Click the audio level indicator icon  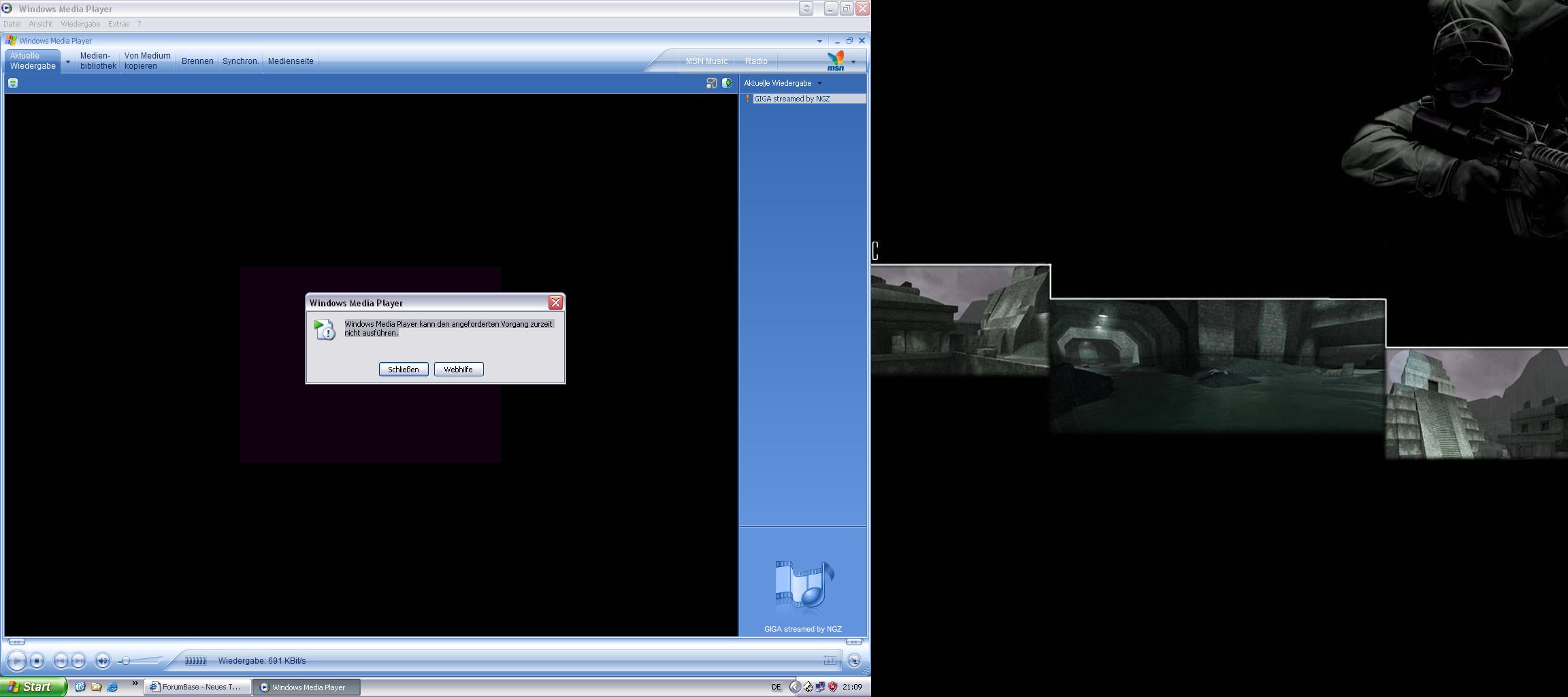pyautogui.click(x=195, y=660)
